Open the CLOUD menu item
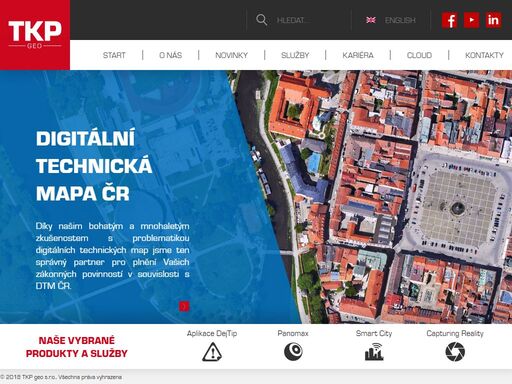The image size is (512, 384). pos(419,55)
